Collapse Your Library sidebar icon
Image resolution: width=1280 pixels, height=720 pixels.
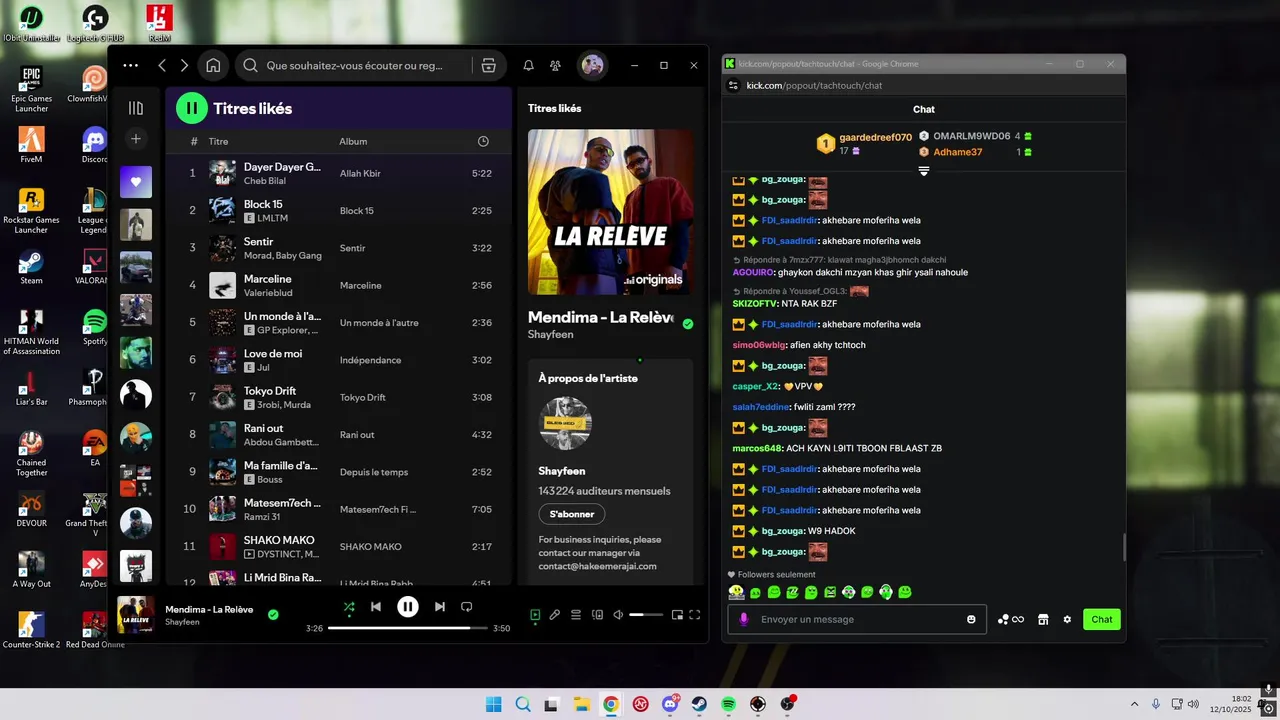coord(136,108)
